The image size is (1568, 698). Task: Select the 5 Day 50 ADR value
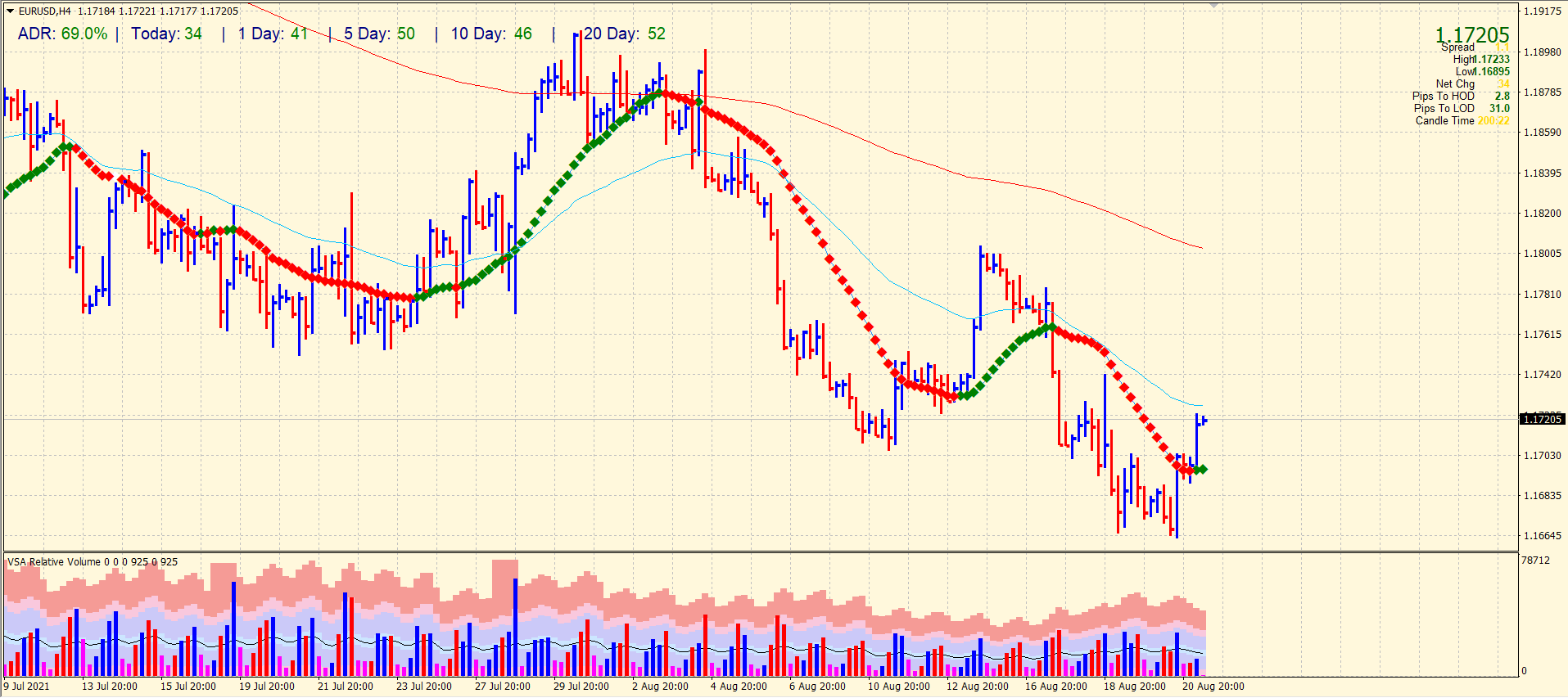coord(379,34)
